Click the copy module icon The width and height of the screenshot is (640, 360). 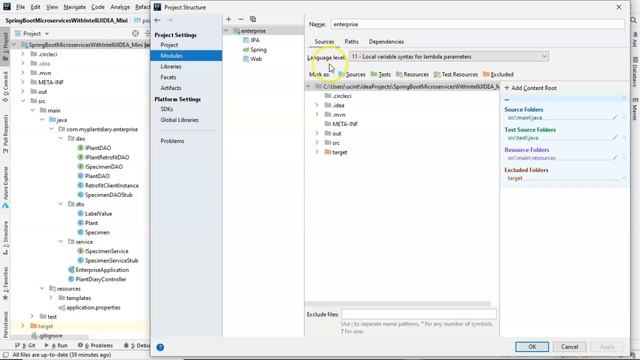coord(253,19)
